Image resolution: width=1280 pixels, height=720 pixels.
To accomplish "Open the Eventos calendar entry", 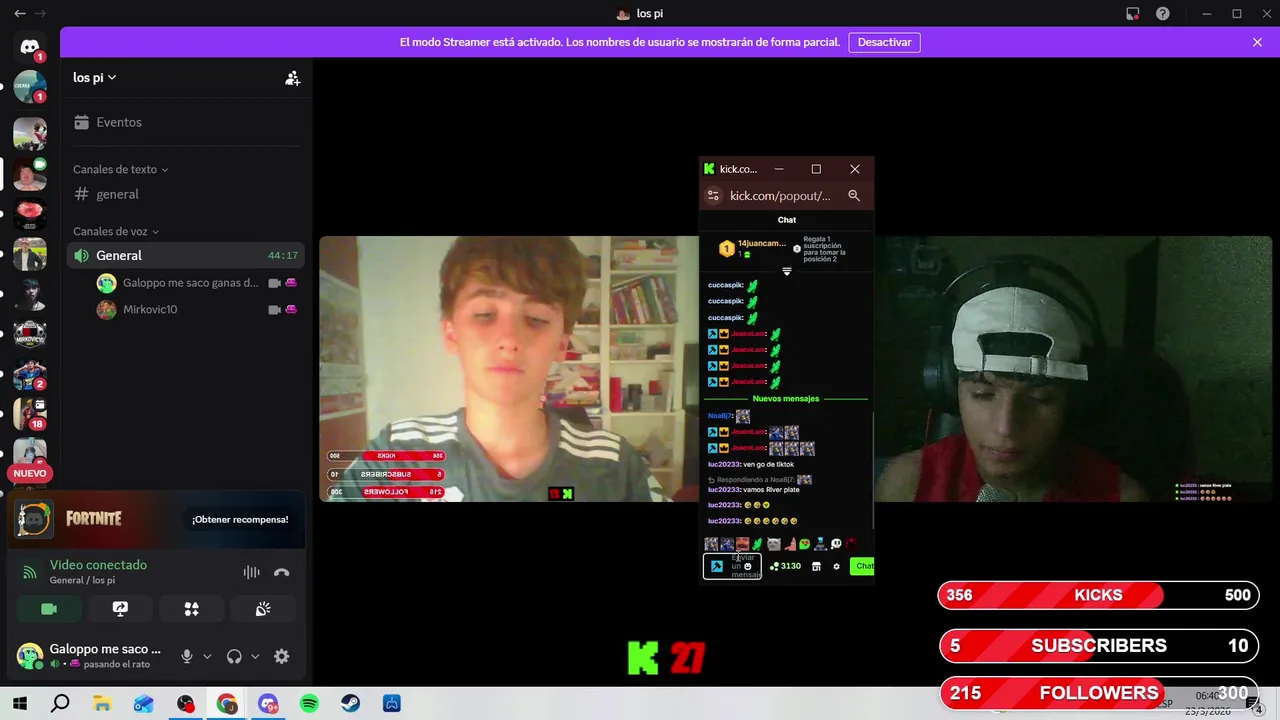I will point(186,122).
